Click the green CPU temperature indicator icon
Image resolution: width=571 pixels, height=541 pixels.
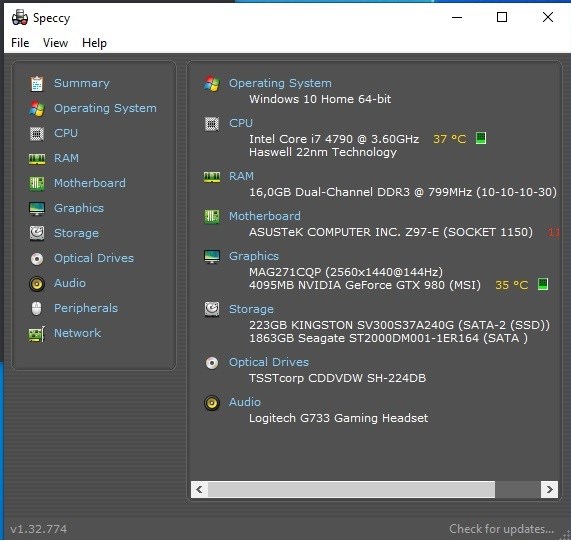(x=481, y=138)
